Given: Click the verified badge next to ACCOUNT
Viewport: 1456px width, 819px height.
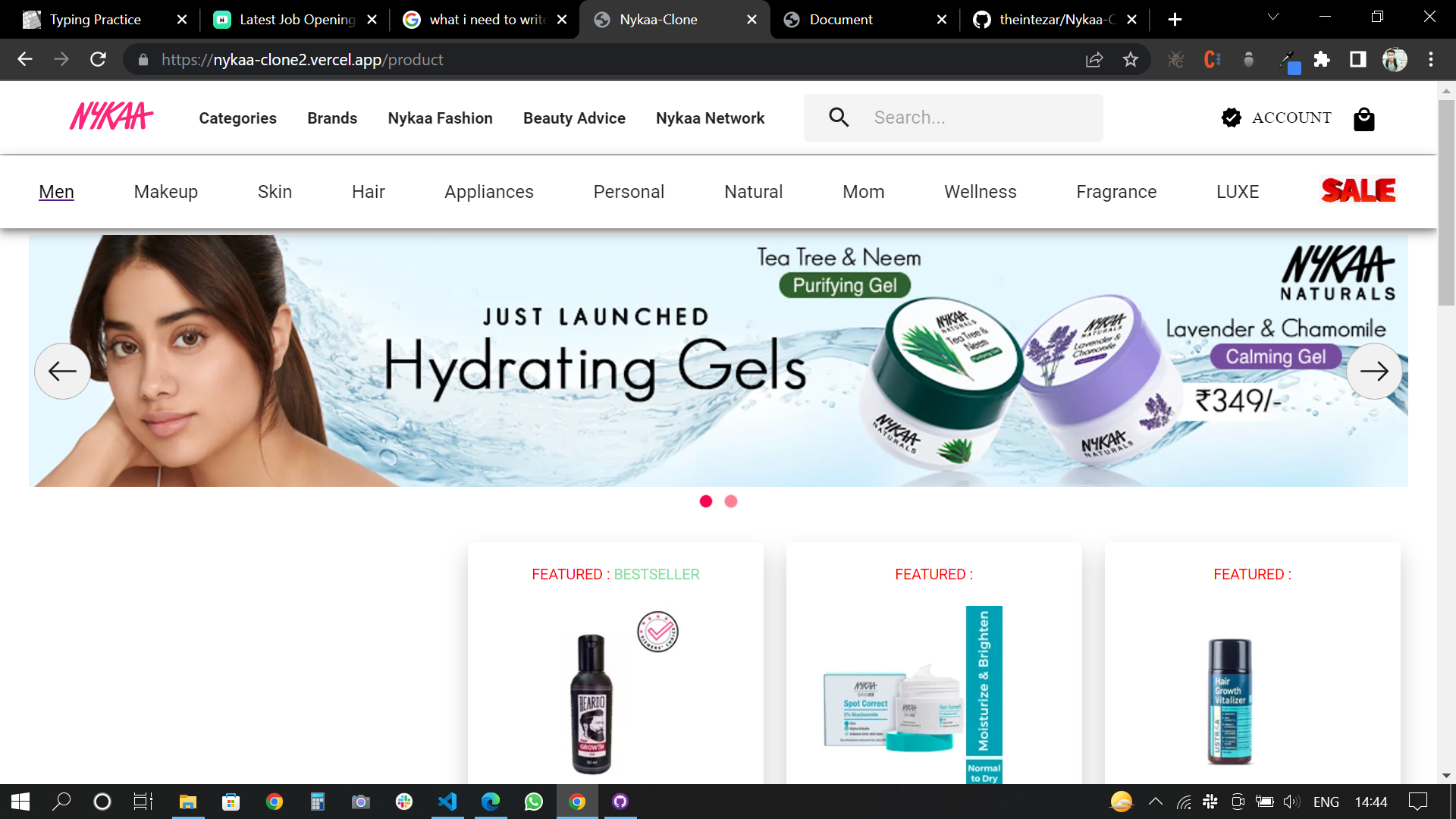Looking at the screenshot, I should click(1230, 118).
